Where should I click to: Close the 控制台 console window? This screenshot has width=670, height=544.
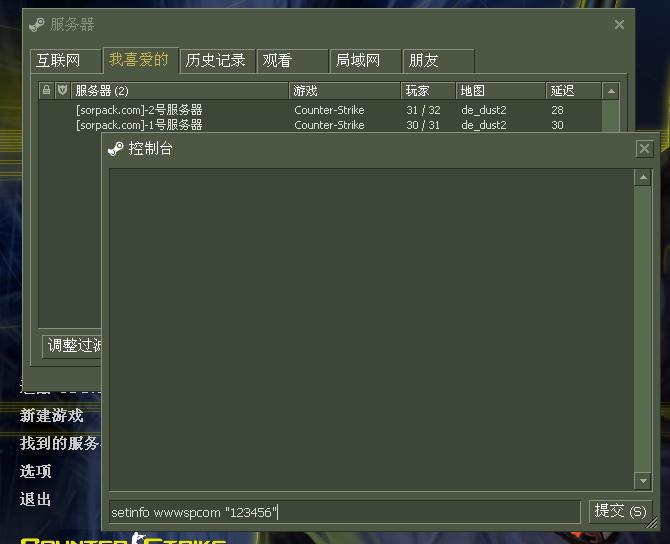pos(644,149)
